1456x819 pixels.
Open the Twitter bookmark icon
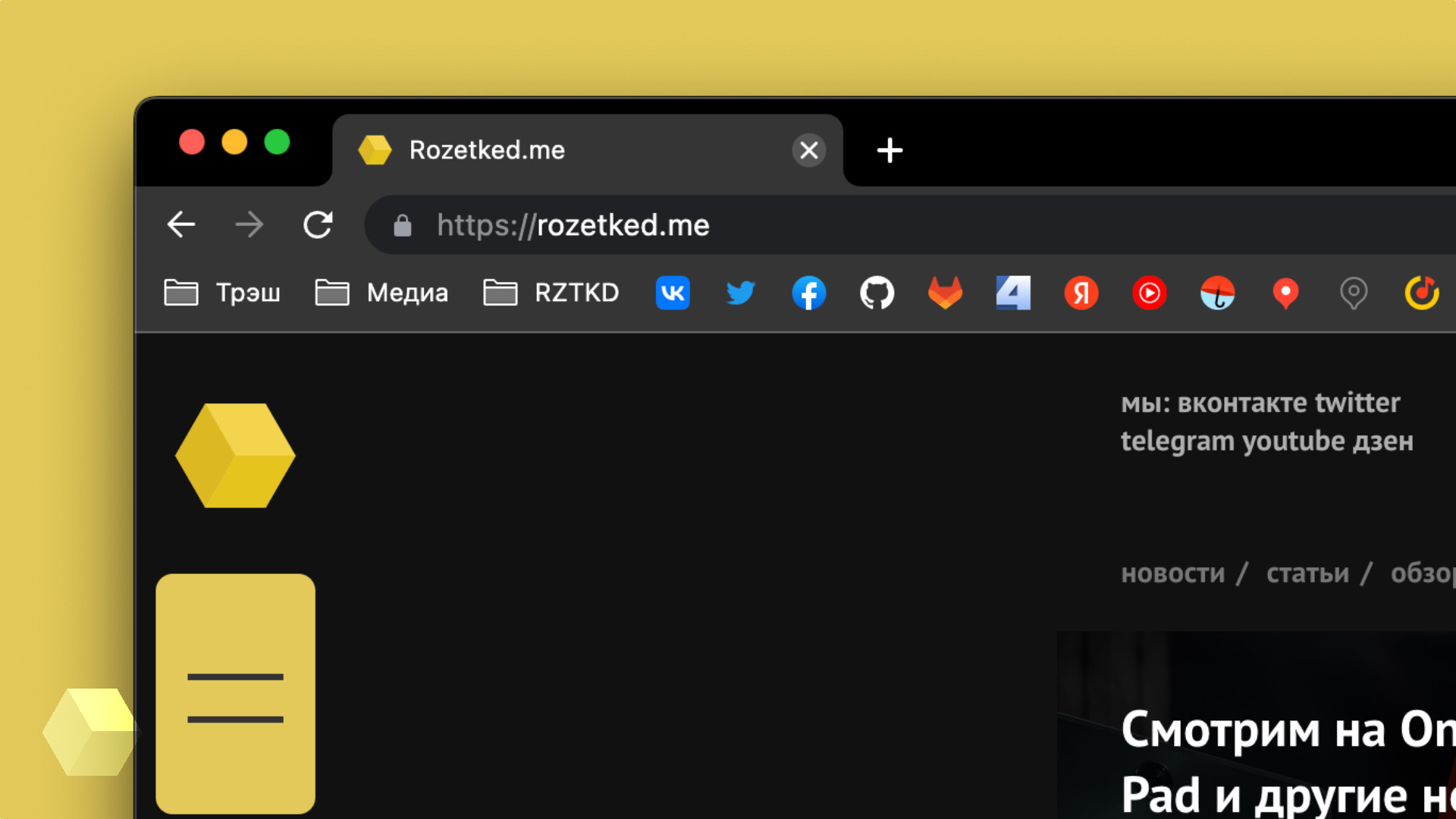point(740,291)
